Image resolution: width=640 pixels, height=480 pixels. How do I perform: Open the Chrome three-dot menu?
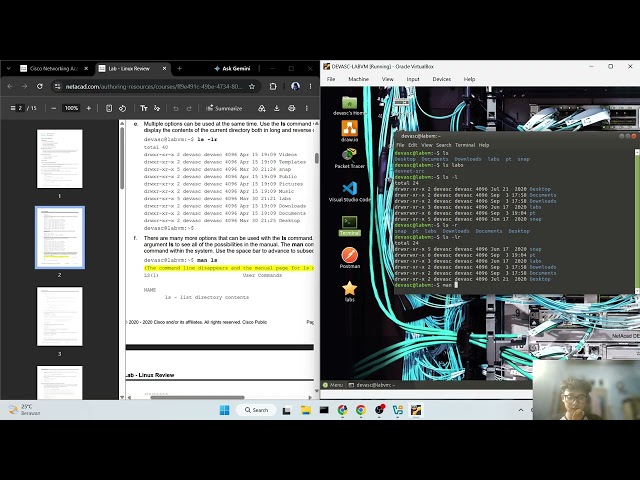[x=310, y=87]
